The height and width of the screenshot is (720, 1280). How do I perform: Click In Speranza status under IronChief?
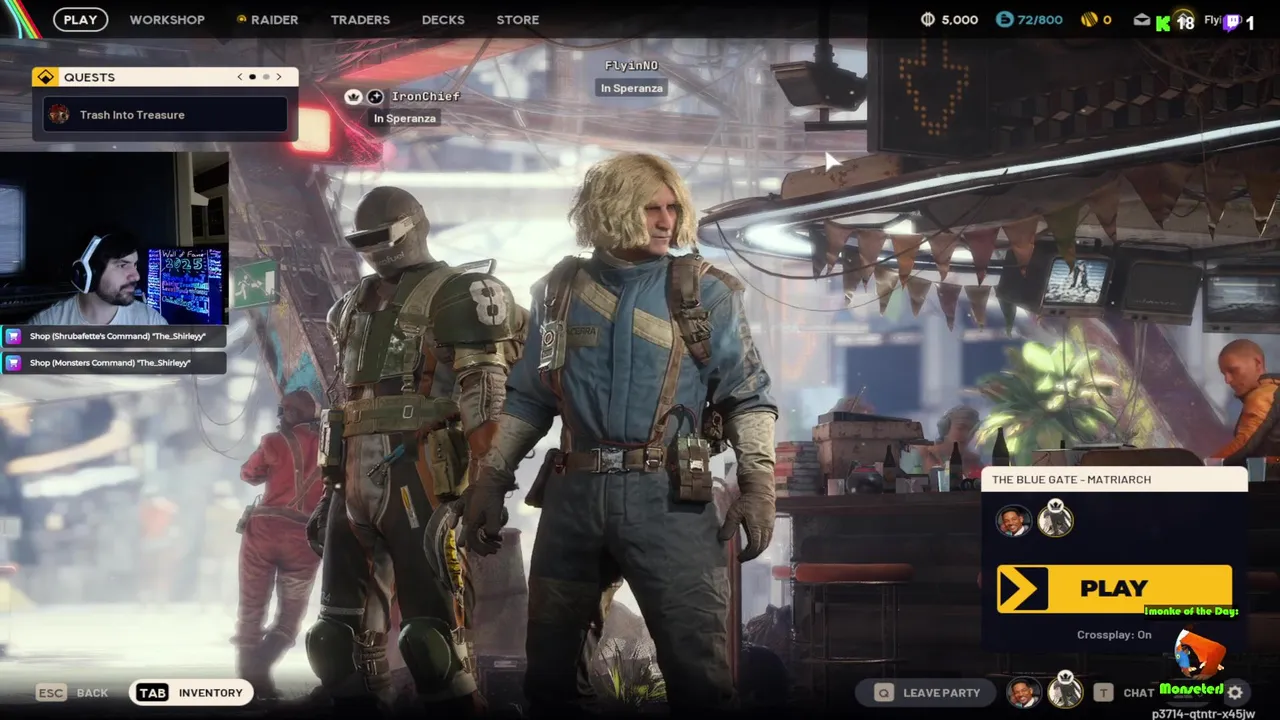(404, 118)
